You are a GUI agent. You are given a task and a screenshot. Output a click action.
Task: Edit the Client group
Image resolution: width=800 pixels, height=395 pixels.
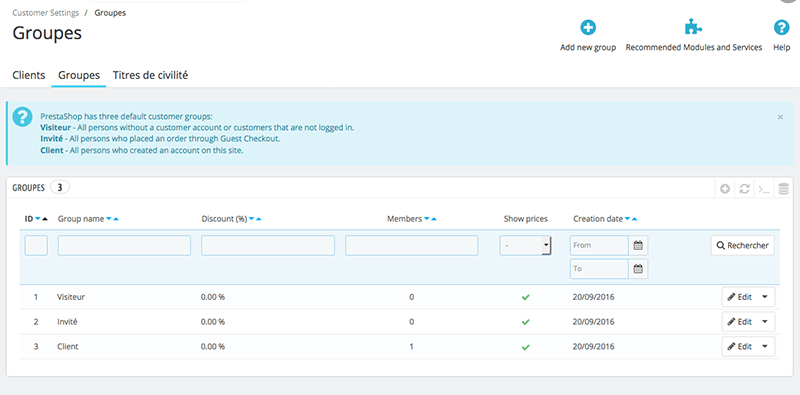point(740,347)
